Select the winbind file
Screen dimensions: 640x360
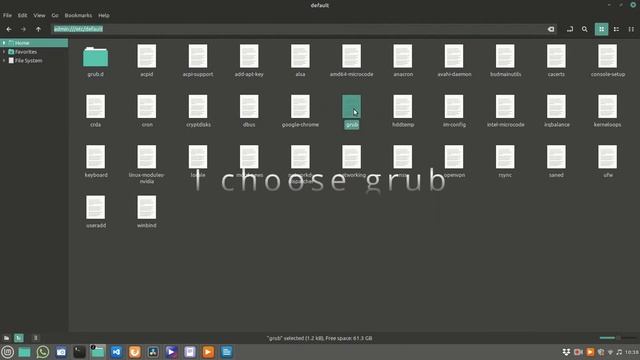147,211
